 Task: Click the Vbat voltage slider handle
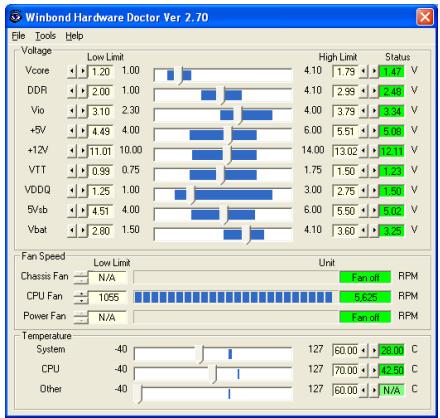pos(246,234)
